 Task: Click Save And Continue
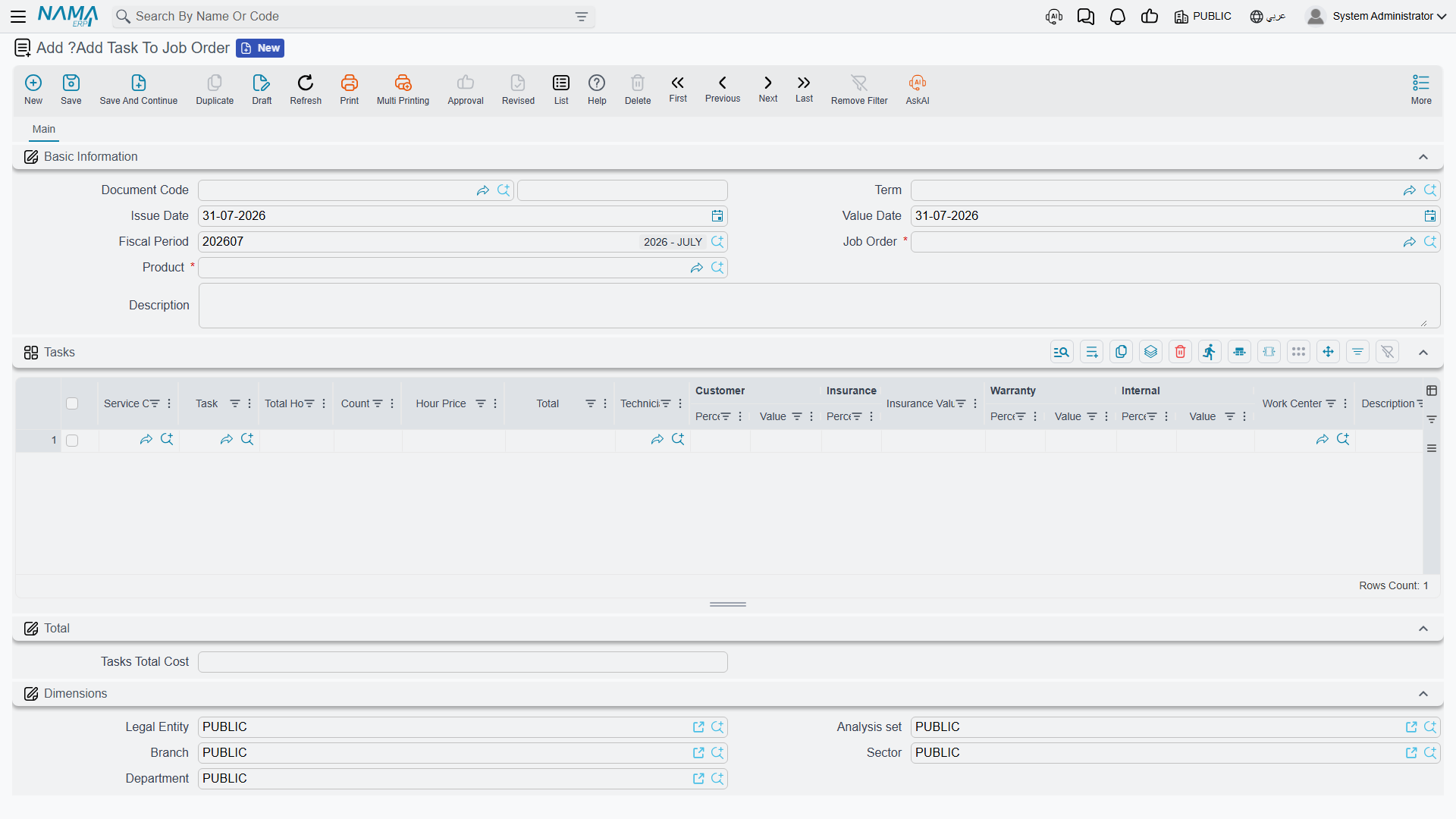(139, 89)
